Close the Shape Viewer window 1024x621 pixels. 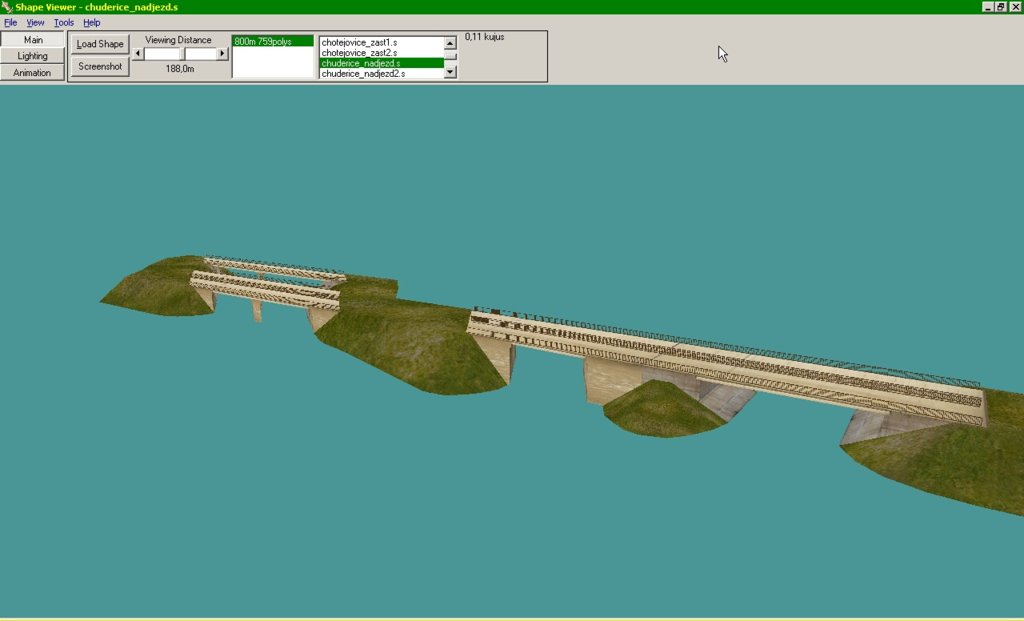coord(1015,7)
